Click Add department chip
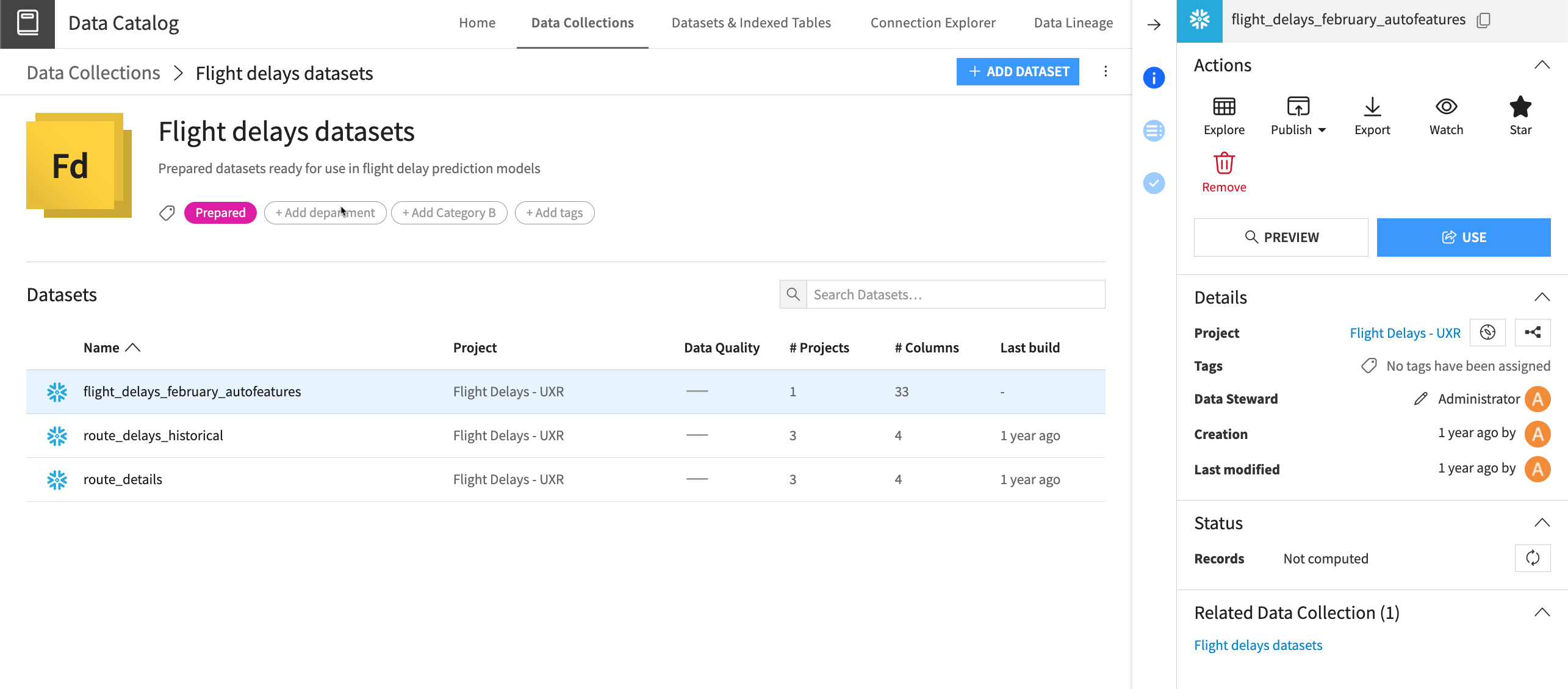This screenshot has height=689, width=1568. point(325,213)
